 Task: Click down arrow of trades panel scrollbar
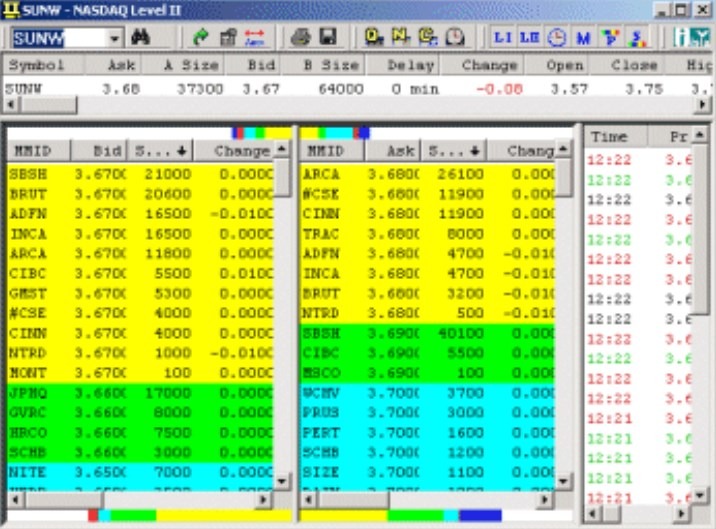point(700,495)
